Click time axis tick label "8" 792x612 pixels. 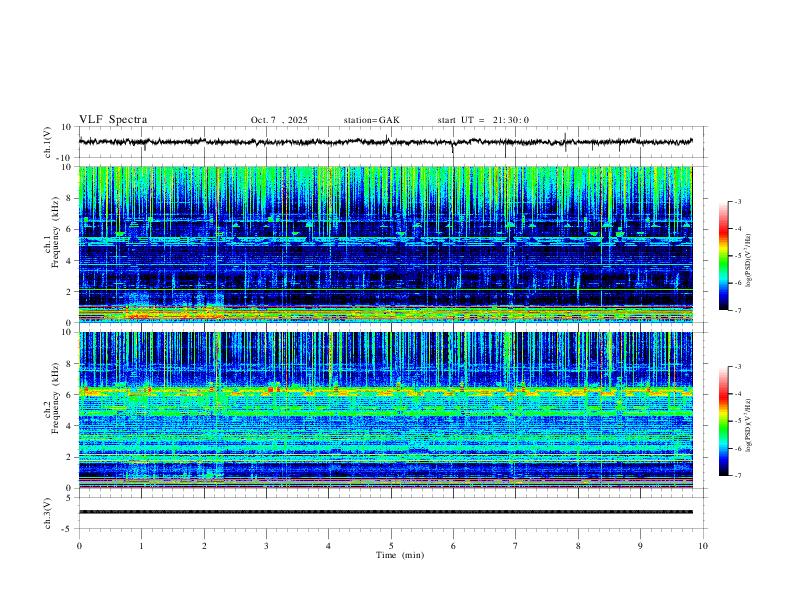coord(578,546)
